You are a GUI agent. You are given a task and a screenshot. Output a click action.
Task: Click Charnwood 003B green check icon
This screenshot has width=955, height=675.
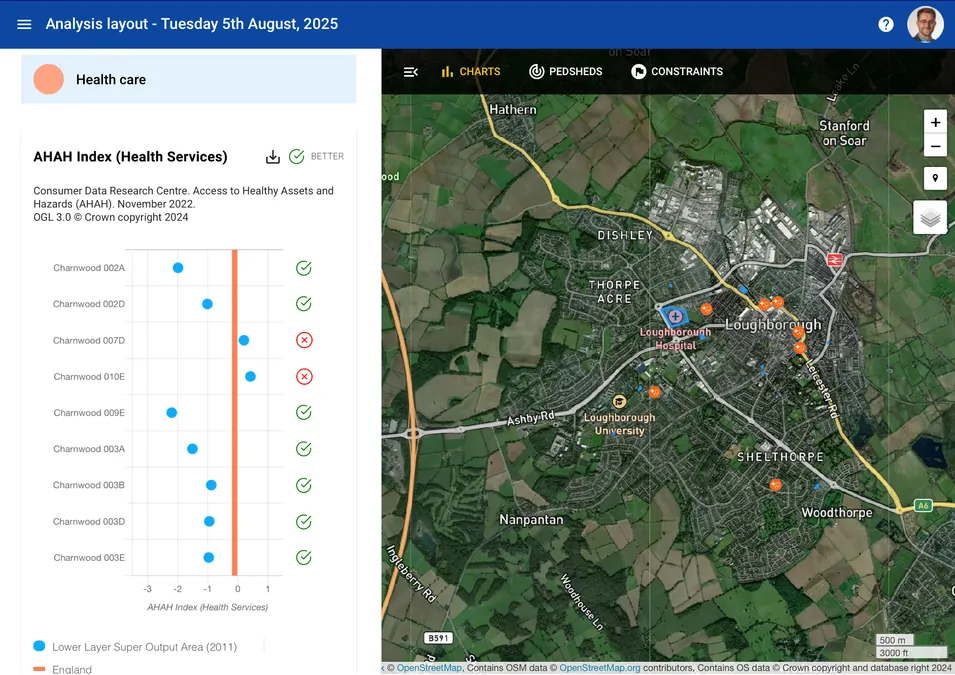pyautogui.click(x=304, y=485)
